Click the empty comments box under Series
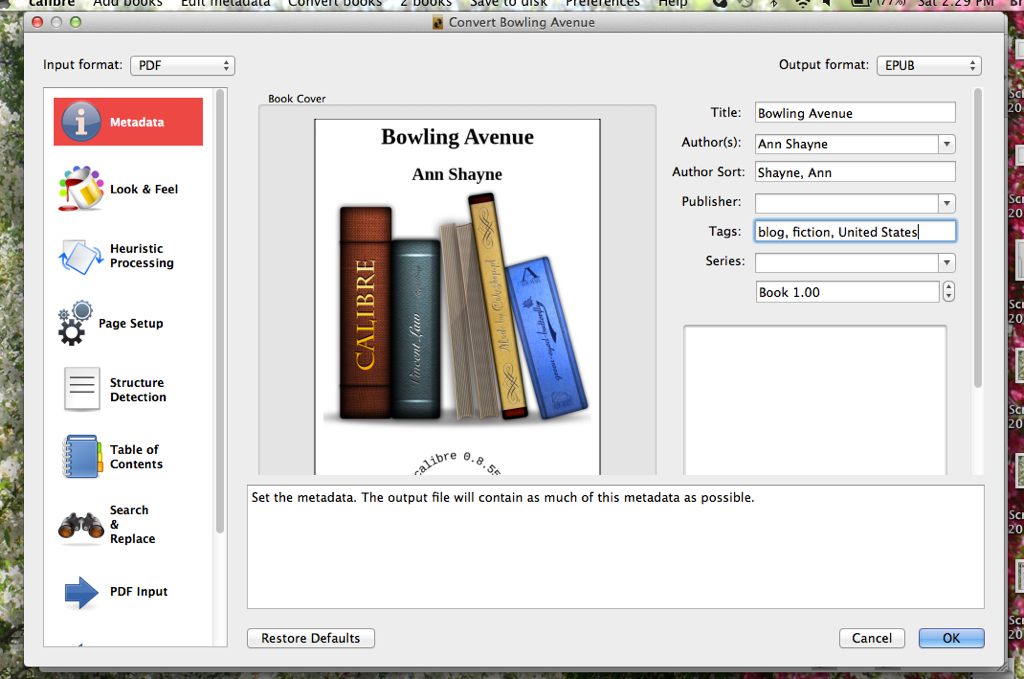 (815, 400)
